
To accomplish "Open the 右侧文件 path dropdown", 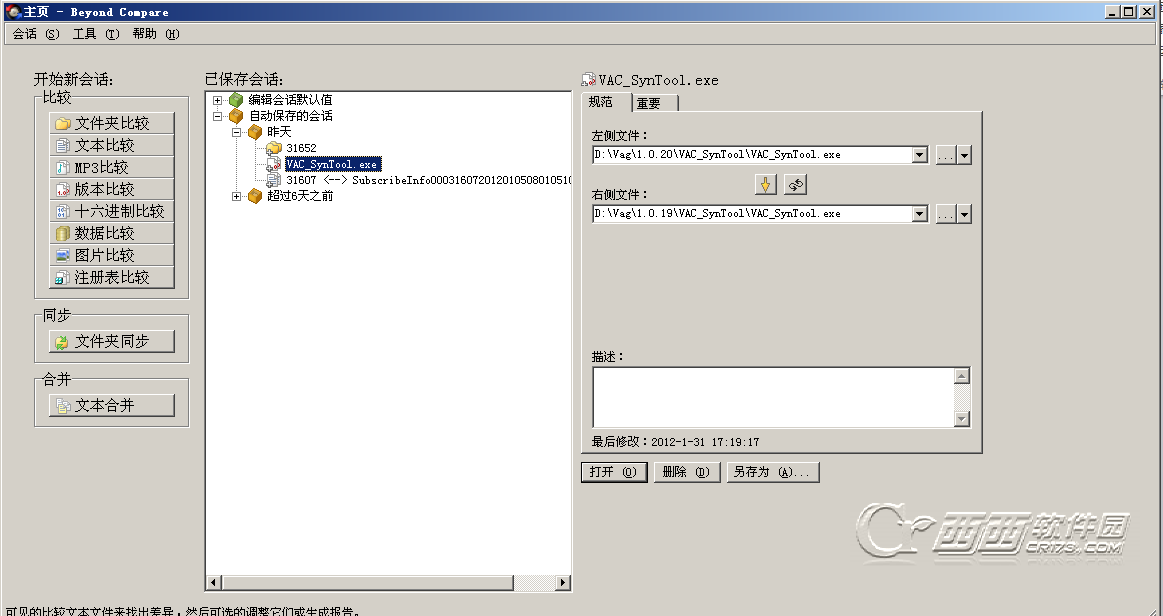I will pyautogui.click(x=920, y=213).
